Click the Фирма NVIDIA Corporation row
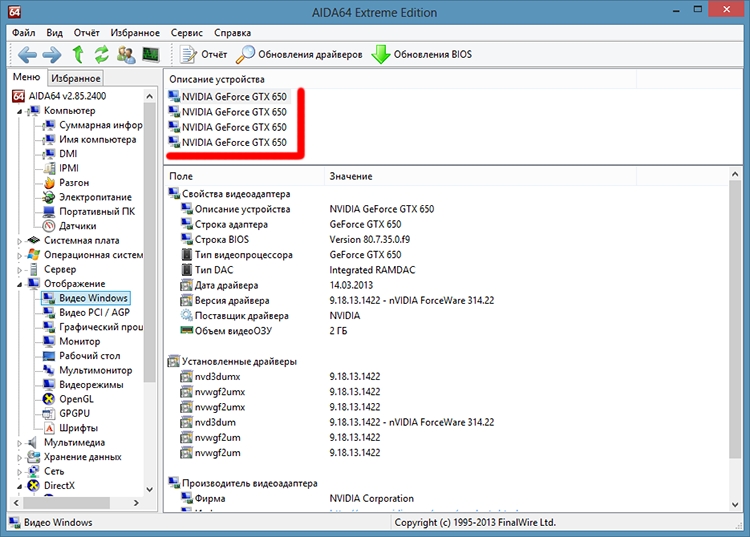Image resolution: width=750 pixels, height=537 pixels. [298, 499]
